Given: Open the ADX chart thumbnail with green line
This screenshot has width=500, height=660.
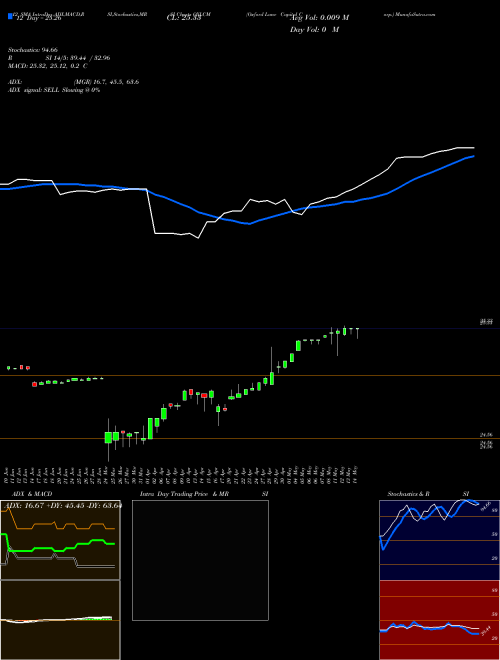Looking at the screenshot, I should 60,540.
